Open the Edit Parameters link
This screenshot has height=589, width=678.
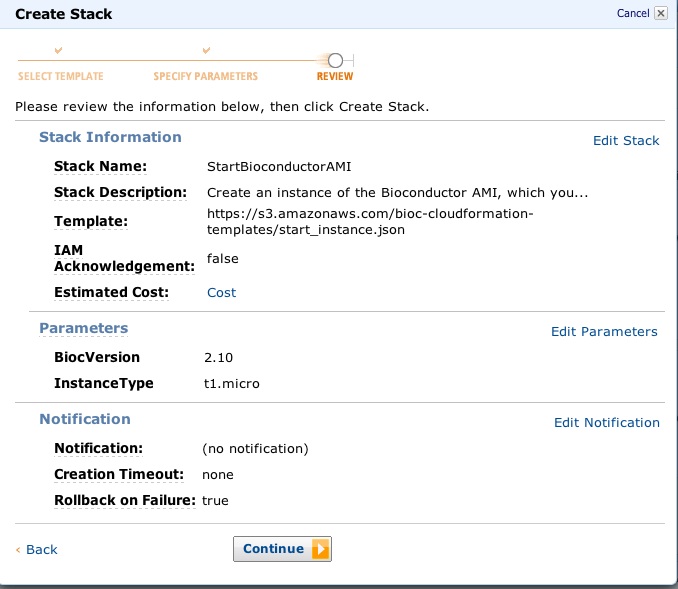[x=604, y=331]
